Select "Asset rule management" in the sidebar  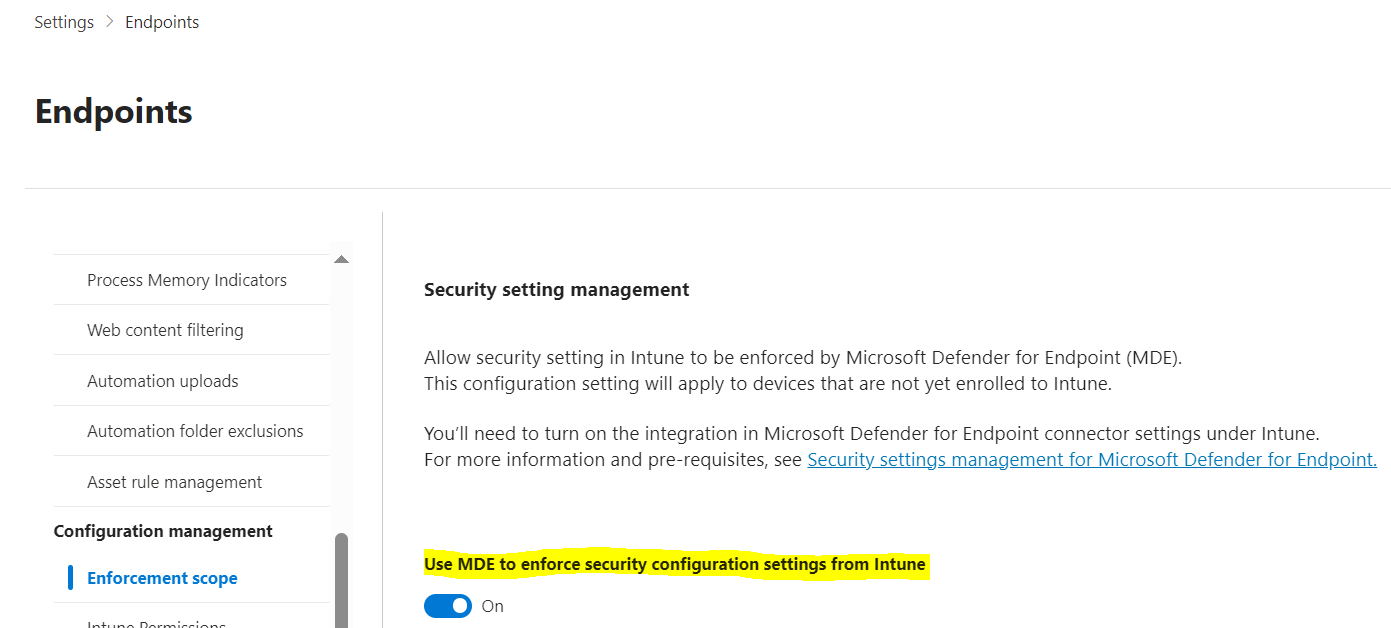pyautogui.click(x=175, y=481)
